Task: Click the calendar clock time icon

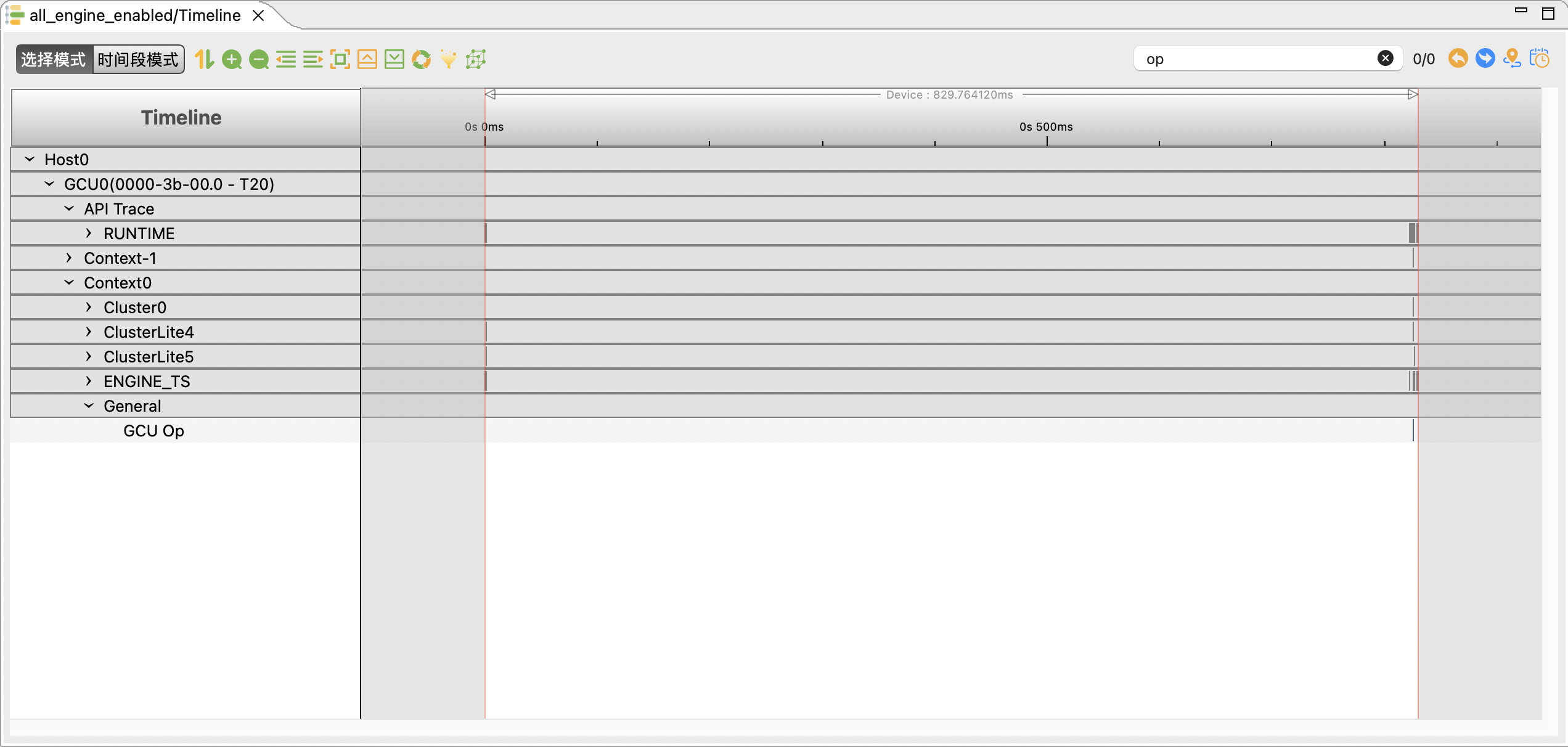Action: (x=1540, y=59)
